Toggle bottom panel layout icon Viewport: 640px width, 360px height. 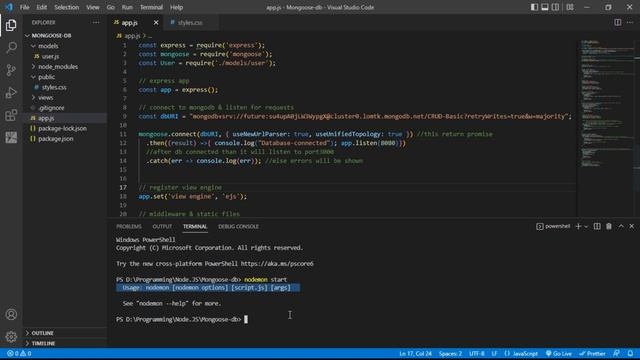point(544,7)
